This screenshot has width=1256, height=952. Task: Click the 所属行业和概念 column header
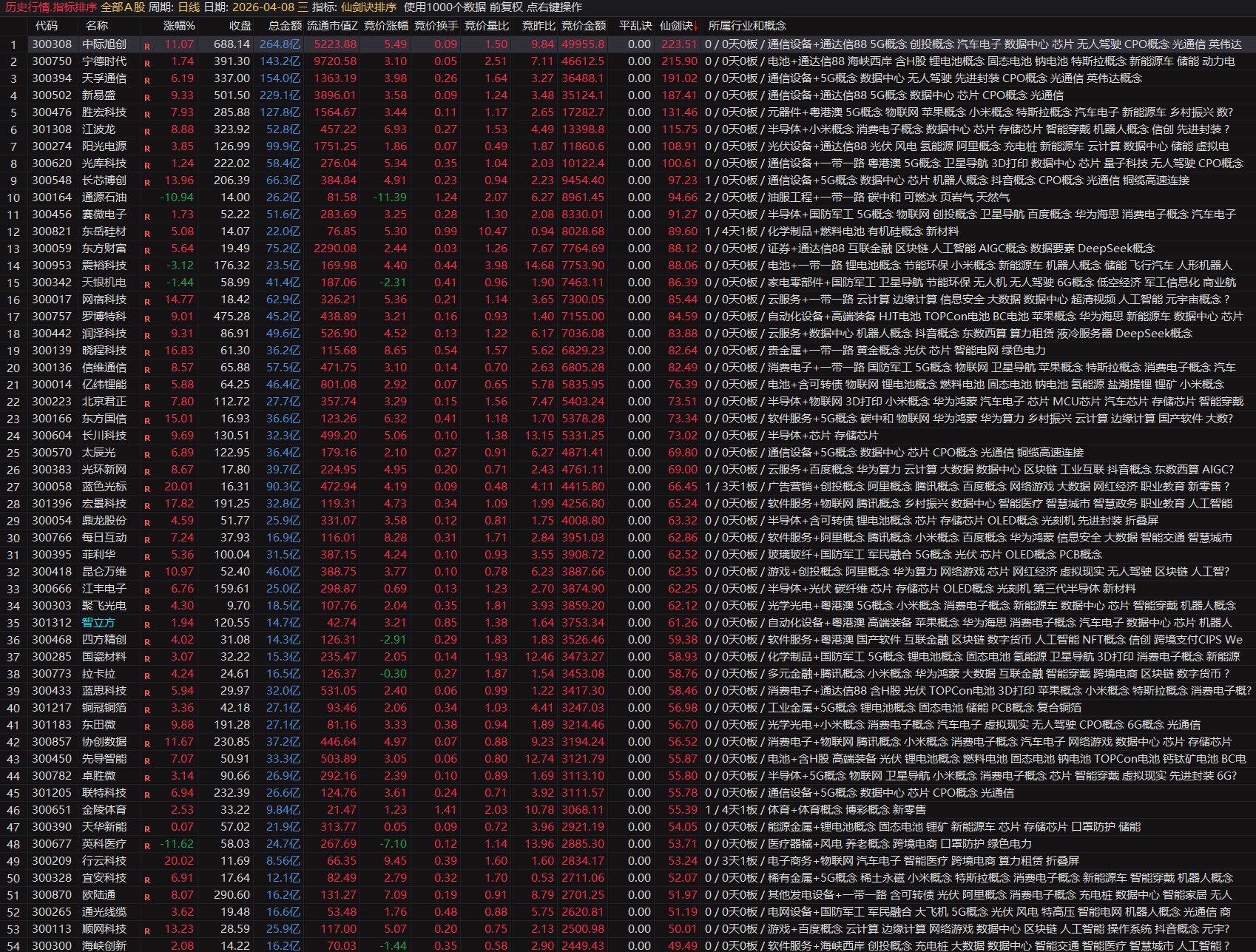pos(747,26)
